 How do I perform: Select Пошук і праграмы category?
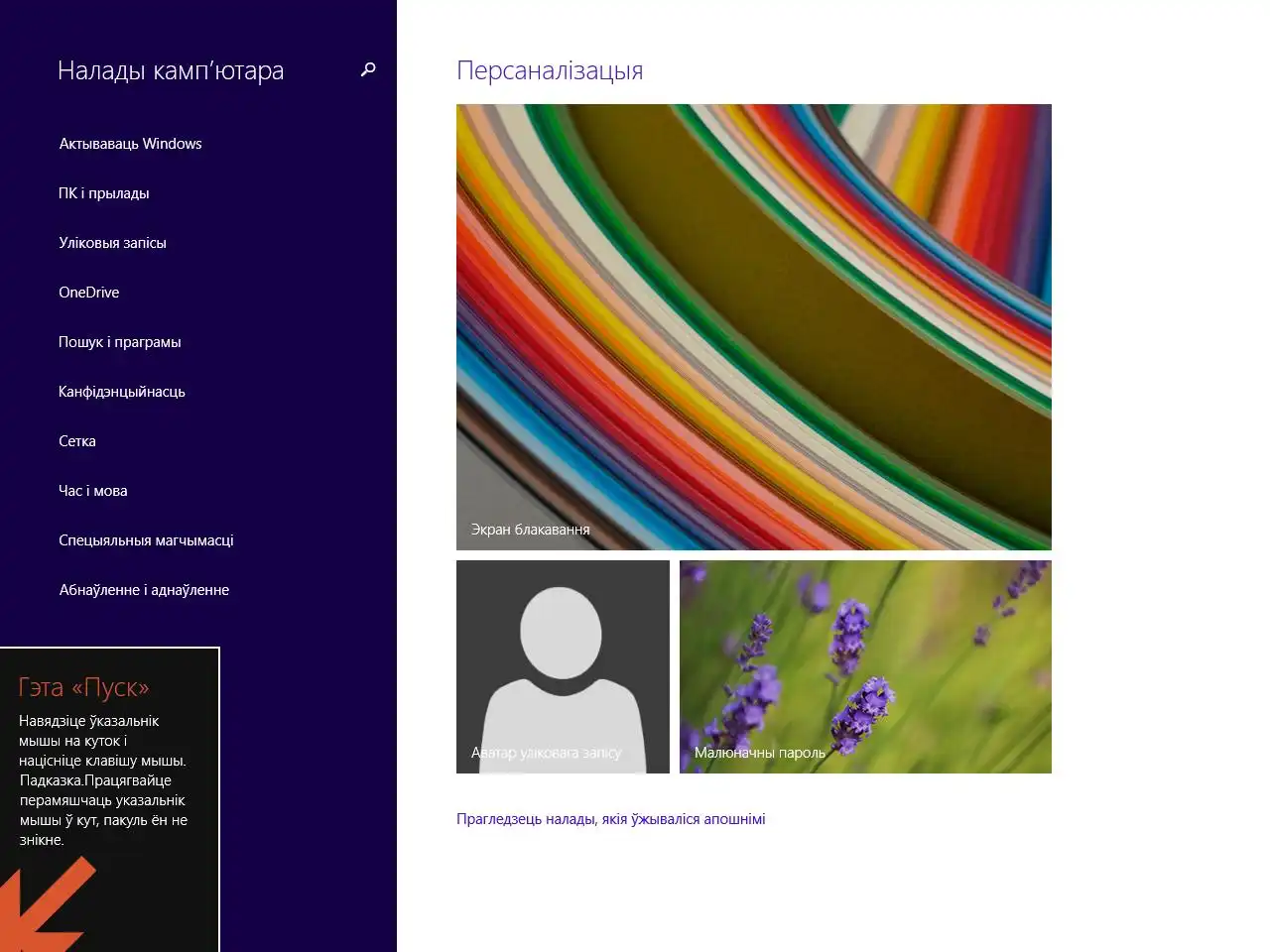120,342
